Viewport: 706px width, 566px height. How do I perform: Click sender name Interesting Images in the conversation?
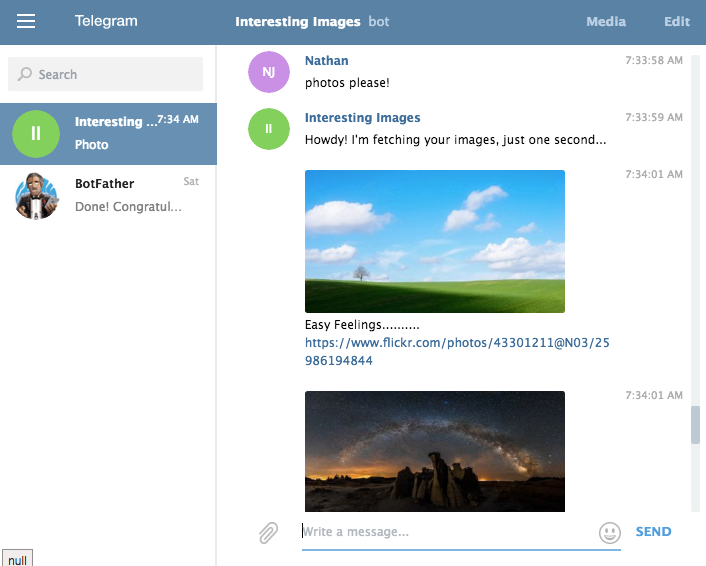pyautogui.click(x=362, y=118)
